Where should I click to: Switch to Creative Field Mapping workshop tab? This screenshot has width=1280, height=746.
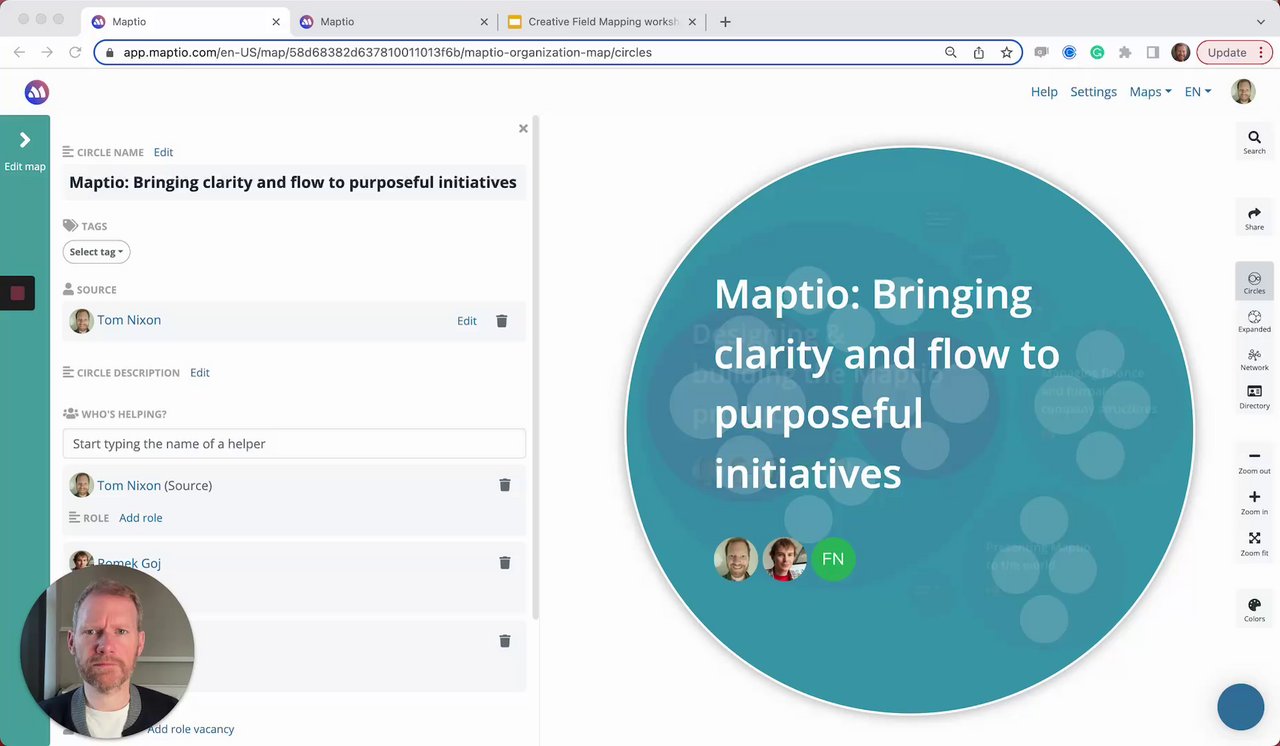click(603, 21)
